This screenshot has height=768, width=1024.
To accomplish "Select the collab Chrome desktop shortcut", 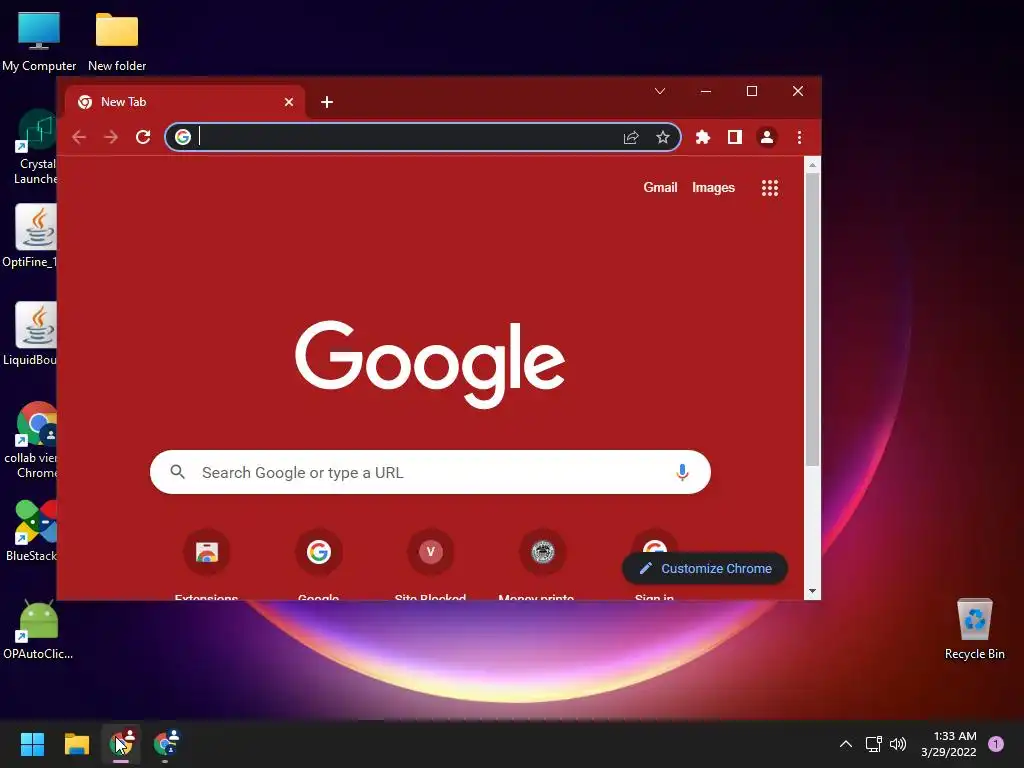I will coord(33,440).
